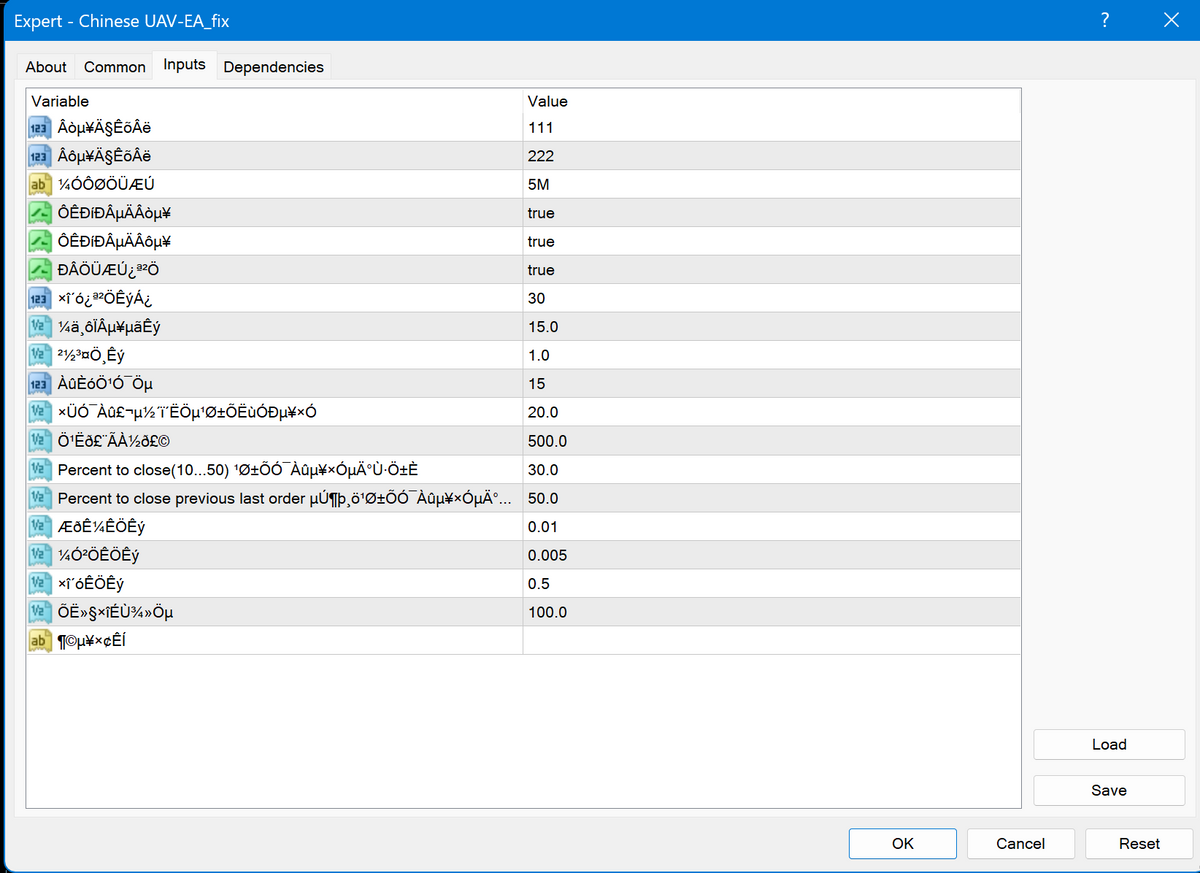Click the double icon in the 0.005 row
This screenshot has height=873, width=1200.
click(40, 556)
